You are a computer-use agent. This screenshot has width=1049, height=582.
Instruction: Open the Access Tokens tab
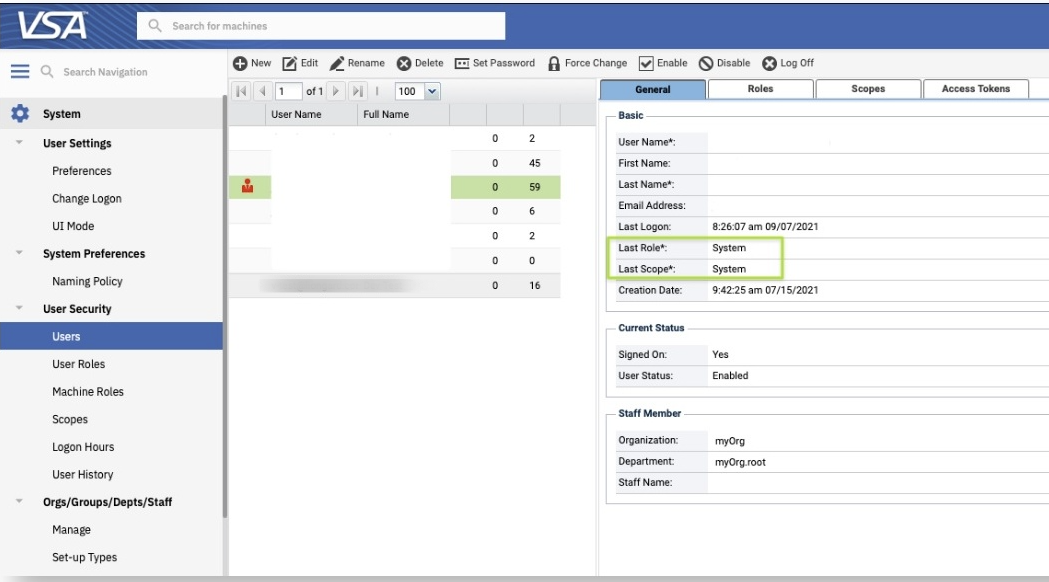coord(976,89)
